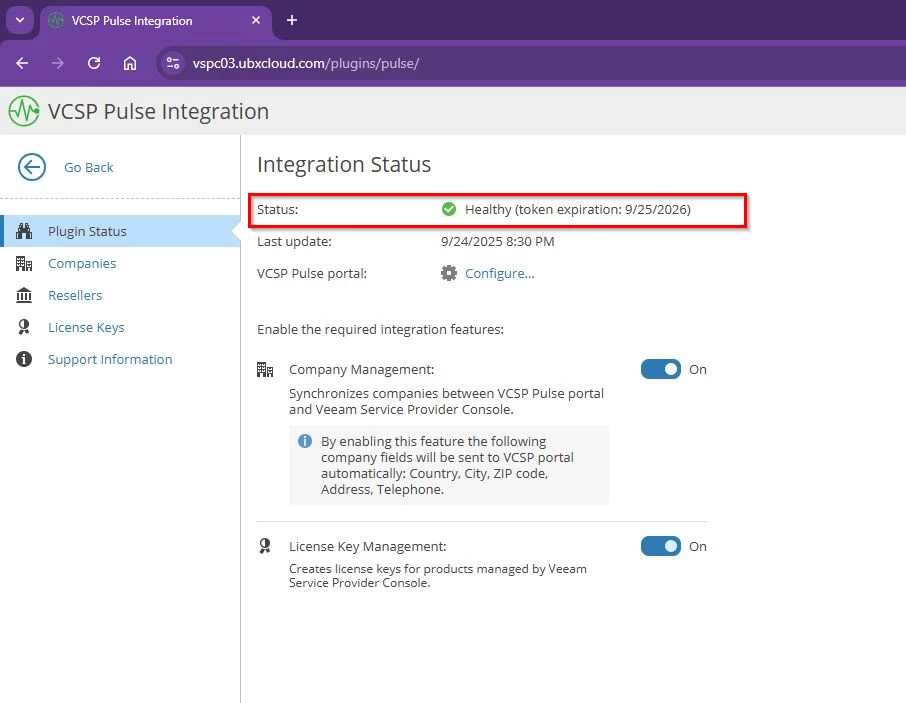The width and height of the screenshot is (906, 703).
Task: Select Plugin Status in the sidebar
Action: [x=120, y=231]
